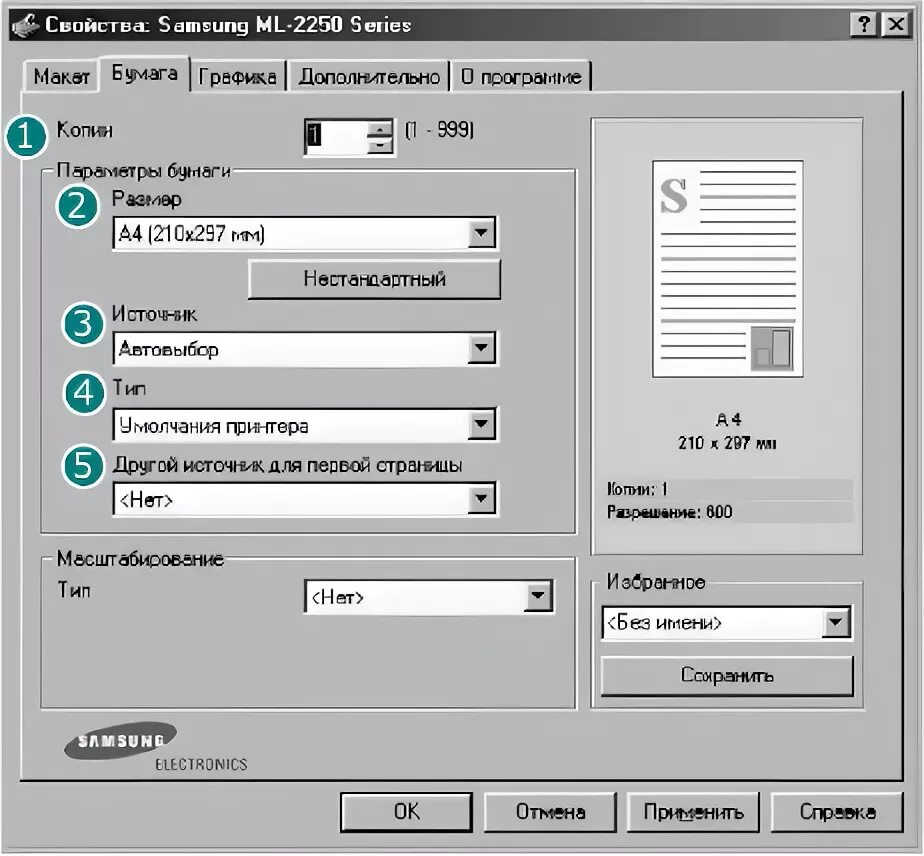Click the Применить button
Screen dimensions: 924x856
pyautogui.click(x=693, y=812)
